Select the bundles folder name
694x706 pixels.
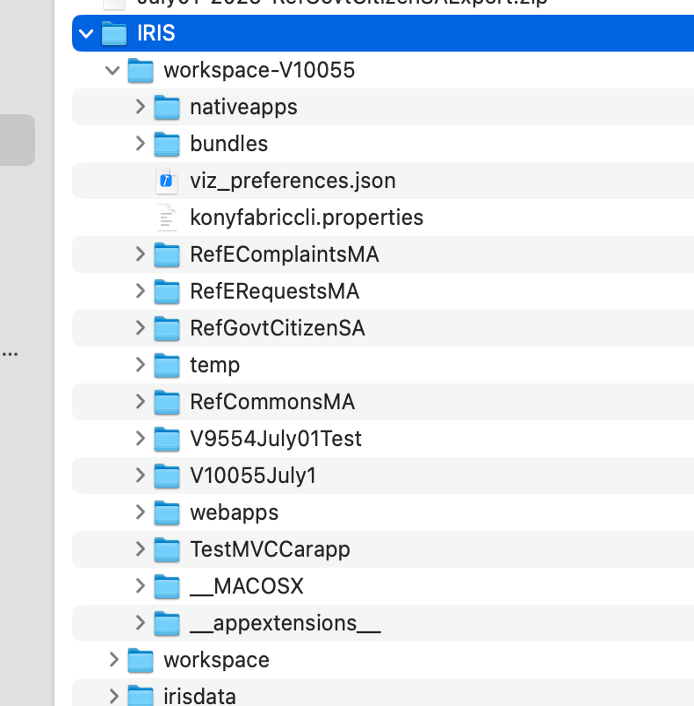229,144
